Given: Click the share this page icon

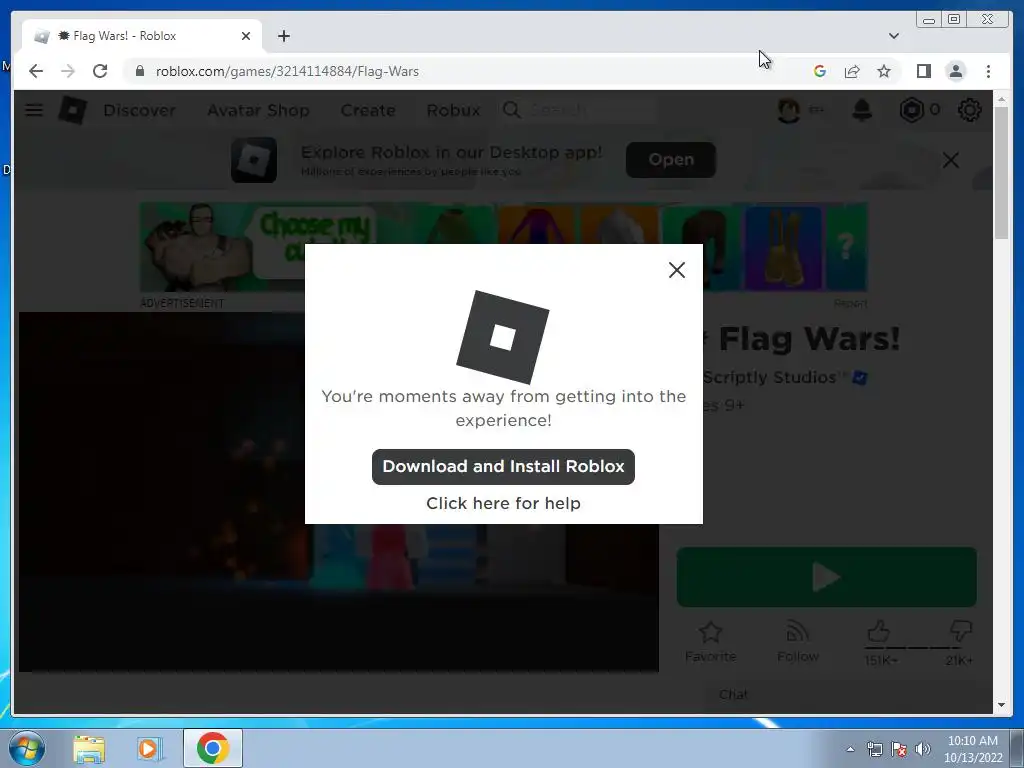Looking at the screenshot, I should [x=852, y=71].
